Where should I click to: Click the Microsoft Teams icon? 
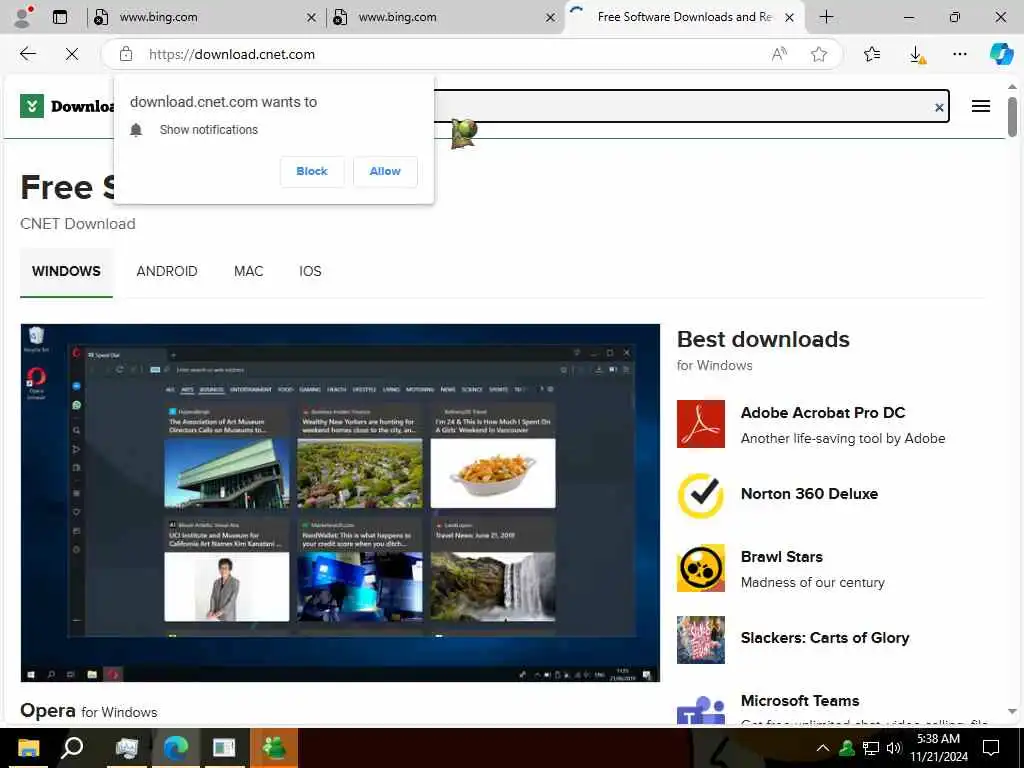[x=701, y=710]
